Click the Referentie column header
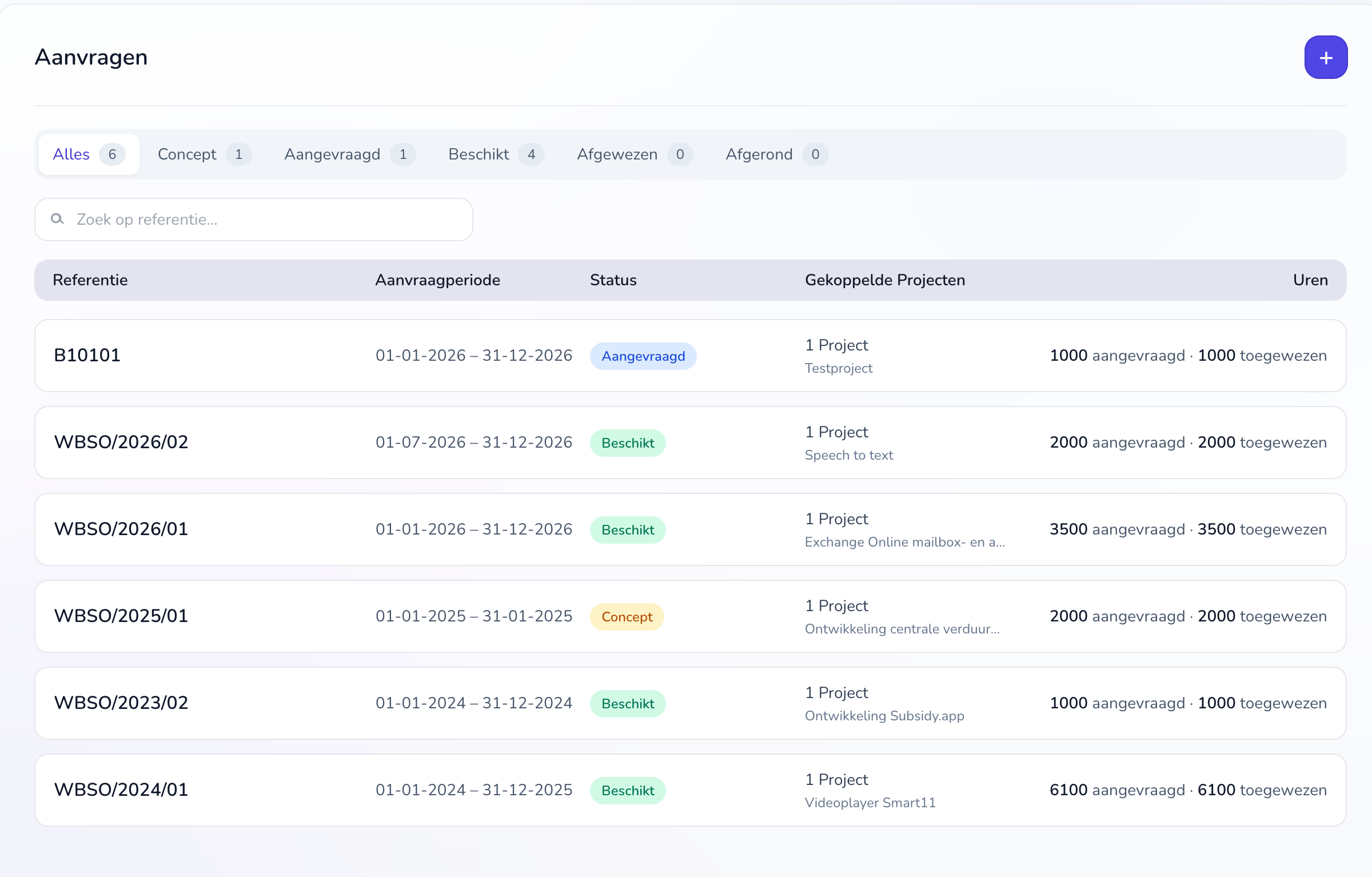1372x877 pixels. [90, 280]
